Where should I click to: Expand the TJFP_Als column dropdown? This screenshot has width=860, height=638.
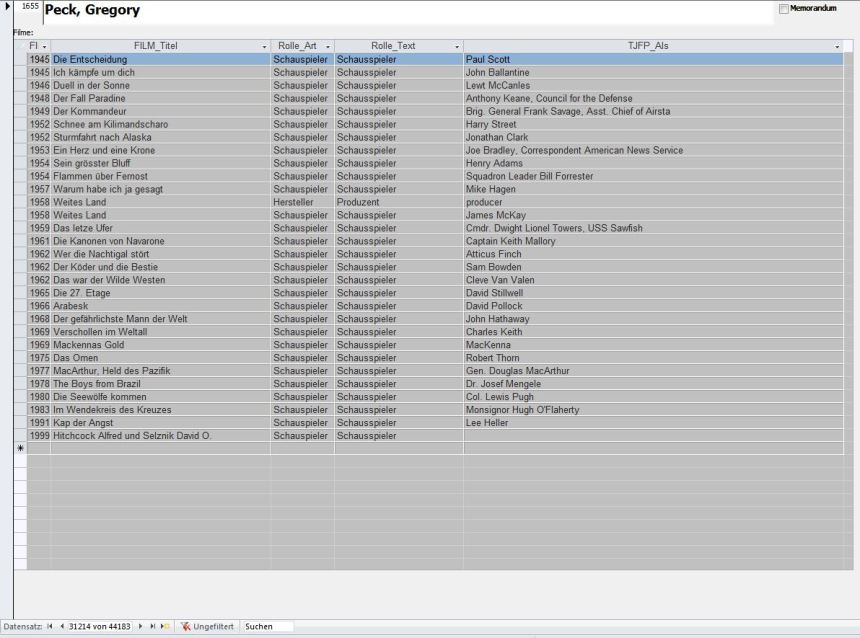point(837,47)
